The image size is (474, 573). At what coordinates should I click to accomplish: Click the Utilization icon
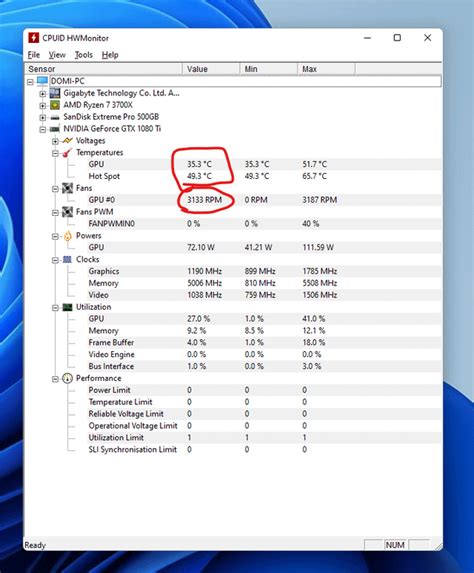tap(68, 307)
